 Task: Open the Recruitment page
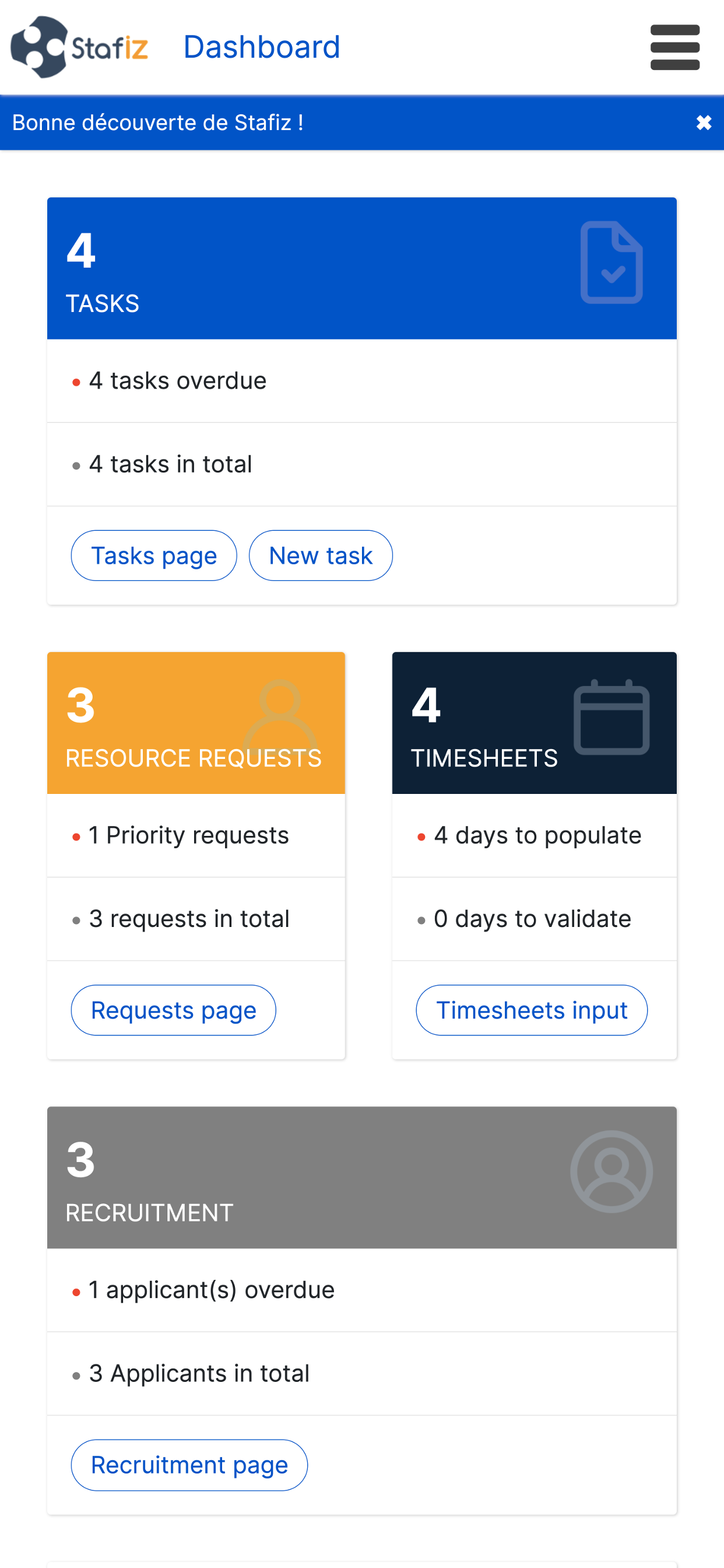pos(189,1465)
